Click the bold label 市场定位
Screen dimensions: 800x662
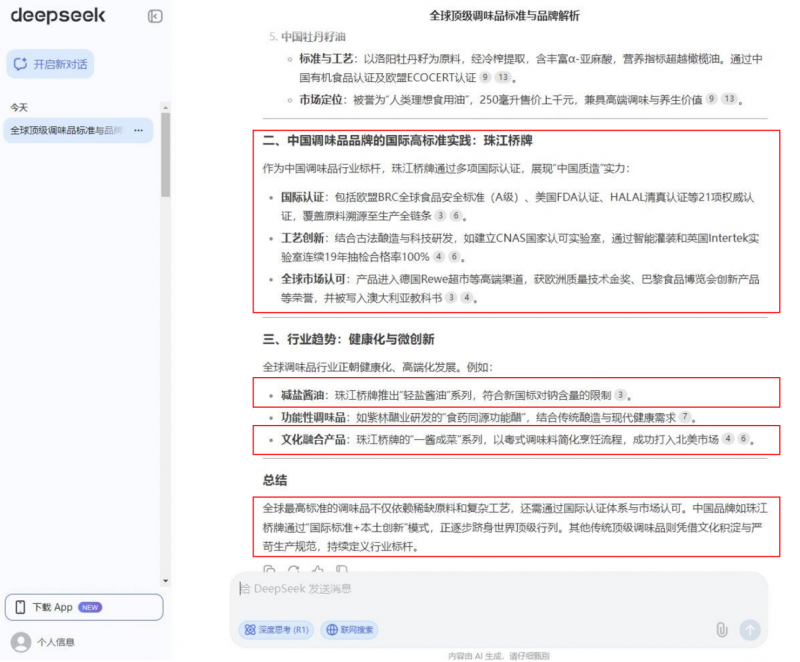click(x=320, y=100)
